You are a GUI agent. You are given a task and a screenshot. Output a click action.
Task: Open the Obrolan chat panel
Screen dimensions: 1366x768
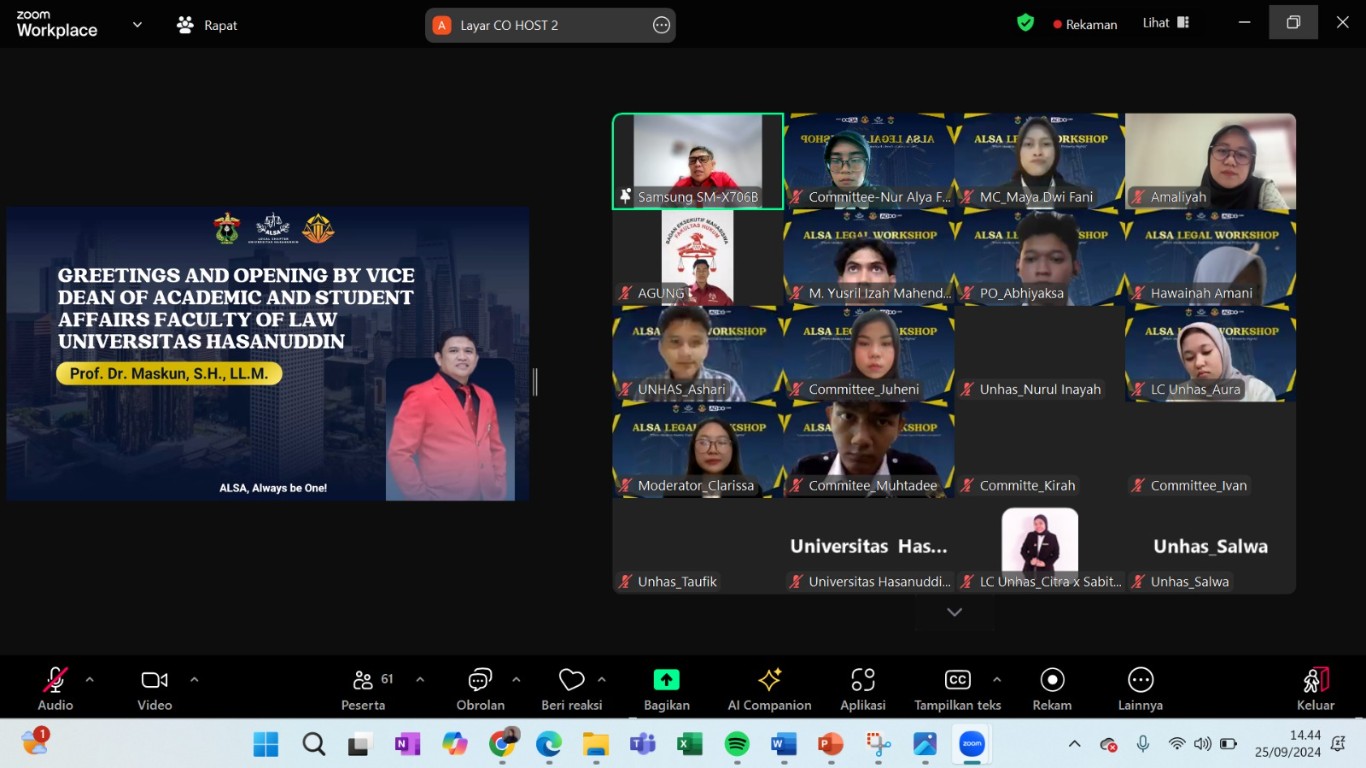click(480, 689)
